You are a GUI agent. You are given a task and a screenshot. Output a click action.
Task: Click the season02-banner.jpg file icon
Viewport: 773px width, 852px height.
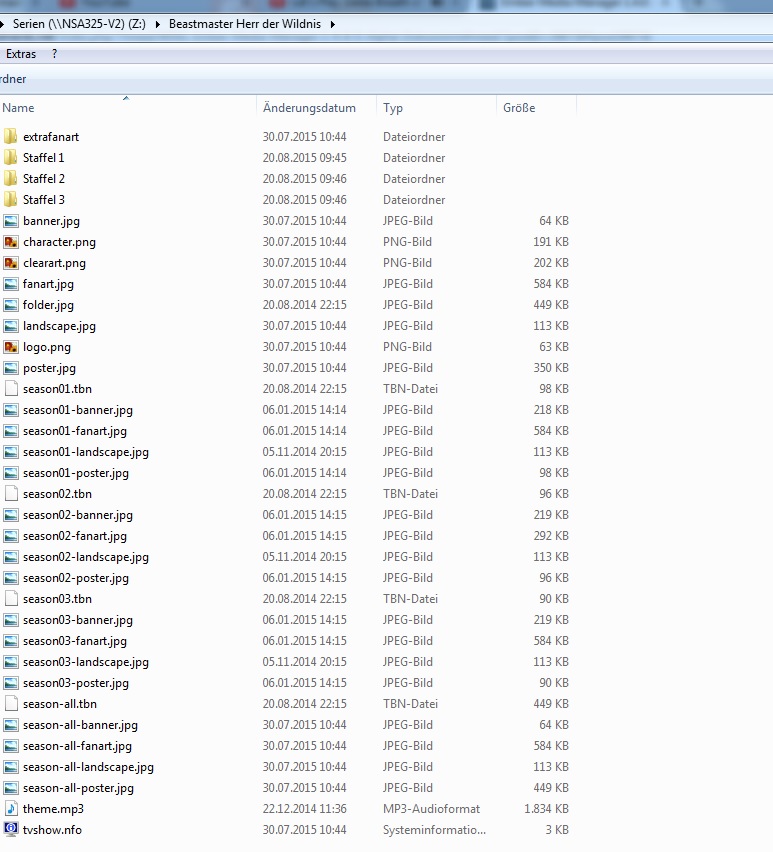pos(10,515)
